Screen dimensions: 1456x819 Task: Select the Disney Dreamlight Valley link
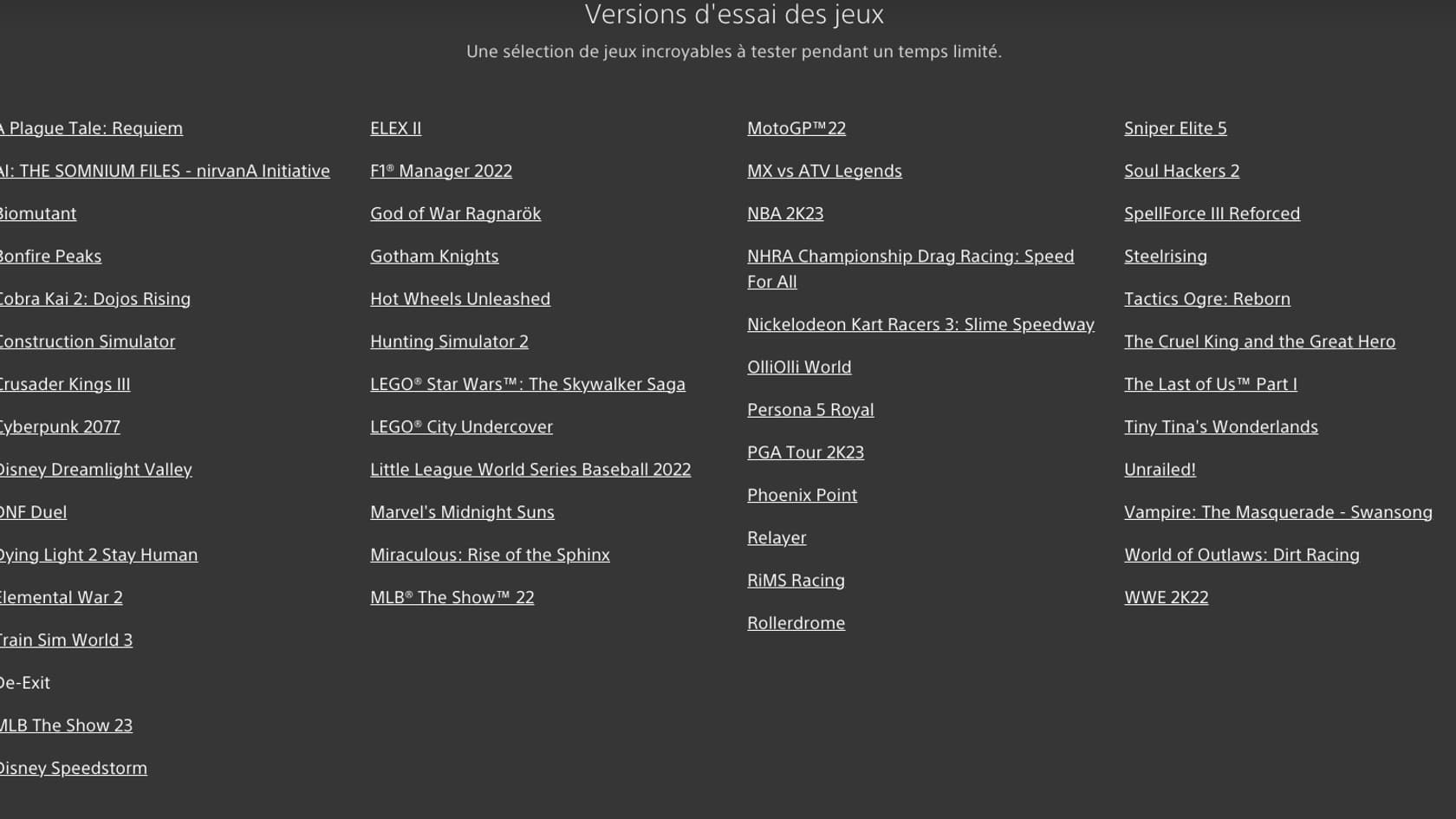95,469
